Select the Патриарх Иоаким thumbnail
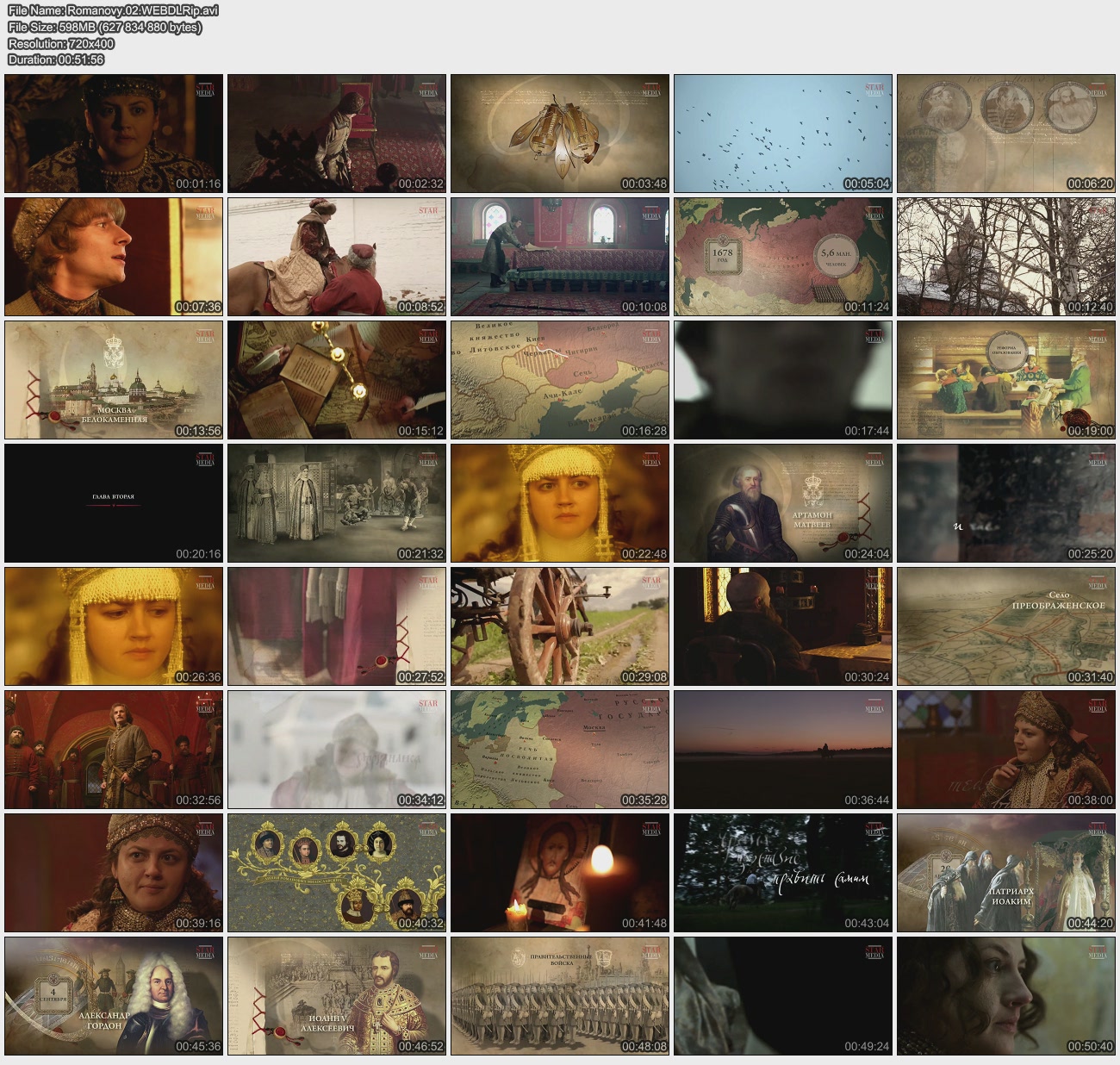The width and height of the screenshot is (1120, 1065). (x=1005, y=873)
